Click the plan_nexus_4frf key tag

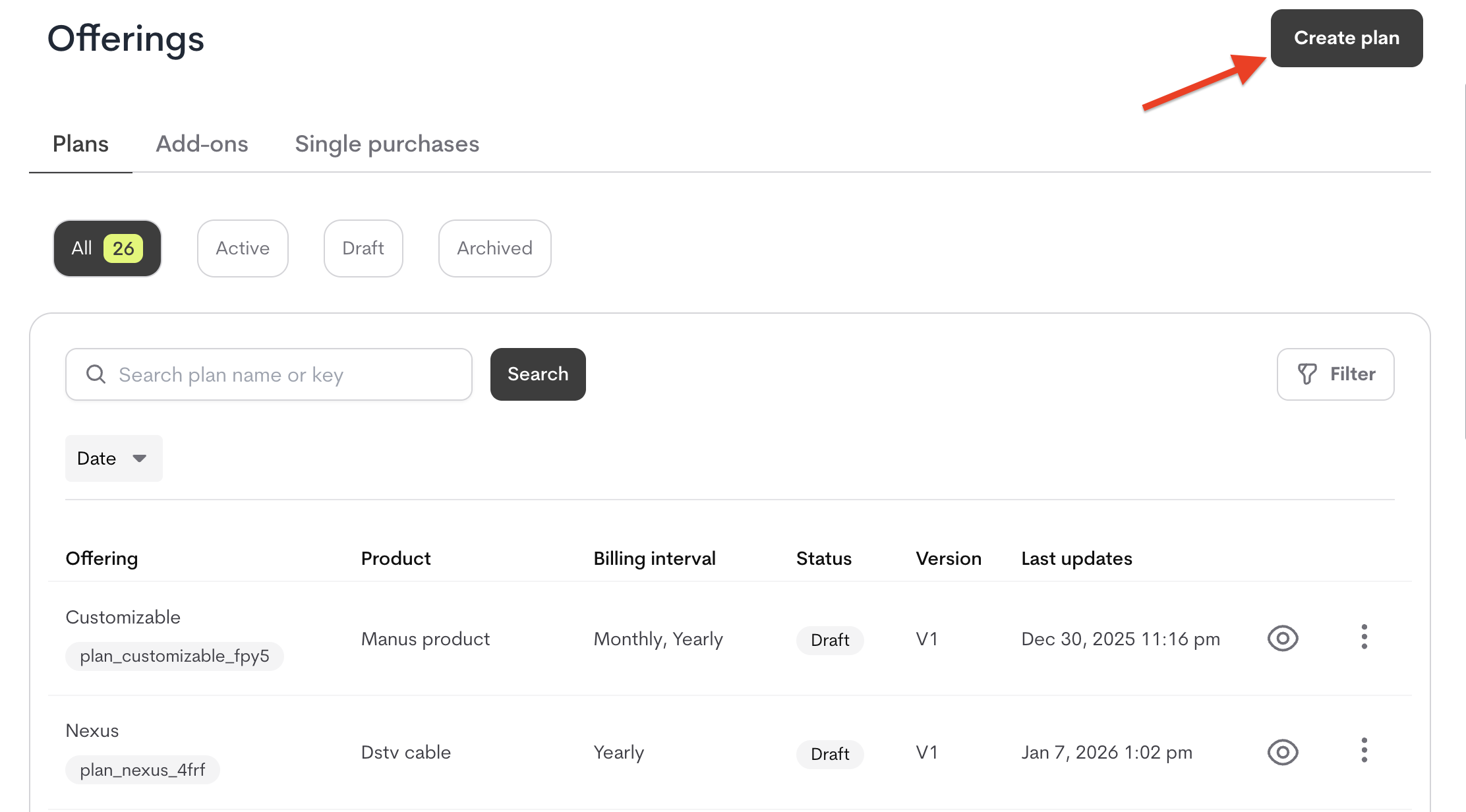click(142, 770)
